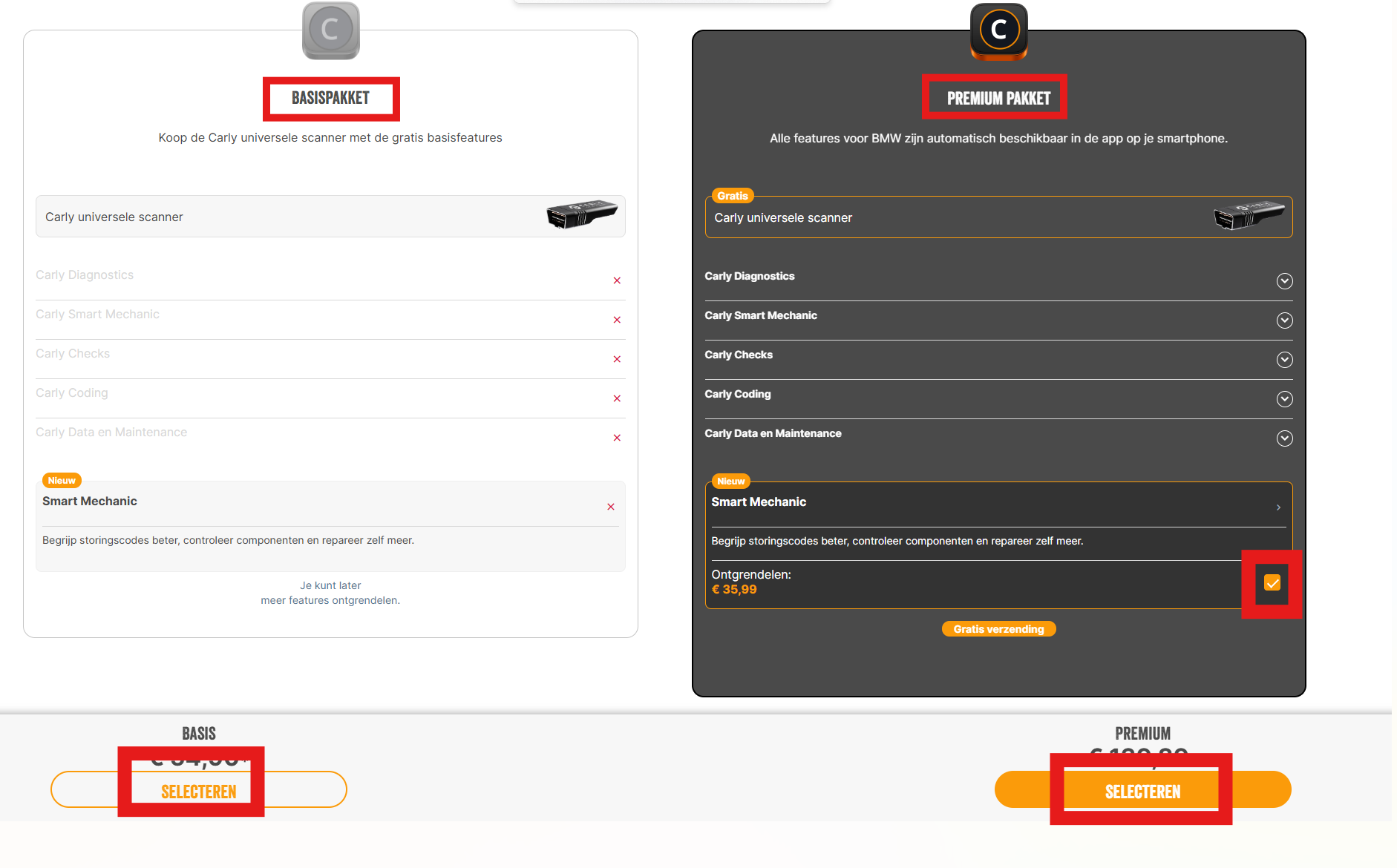
Task: Click Smart Mechanic title in Premium Pakket card
Action: (x=759, y=502)
